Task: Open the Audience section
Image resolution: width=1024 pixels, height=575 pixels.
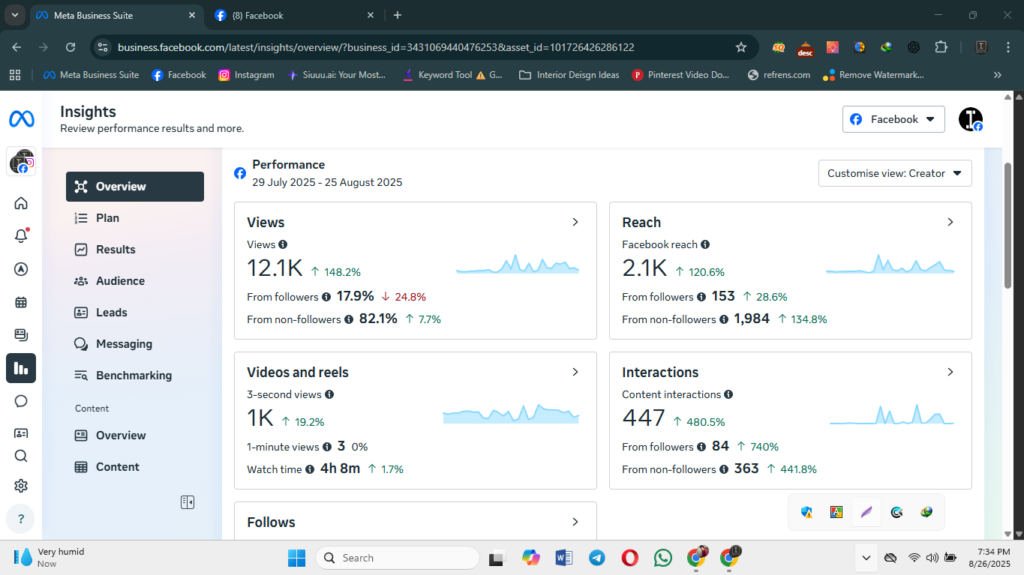Action: coord(135,281)
